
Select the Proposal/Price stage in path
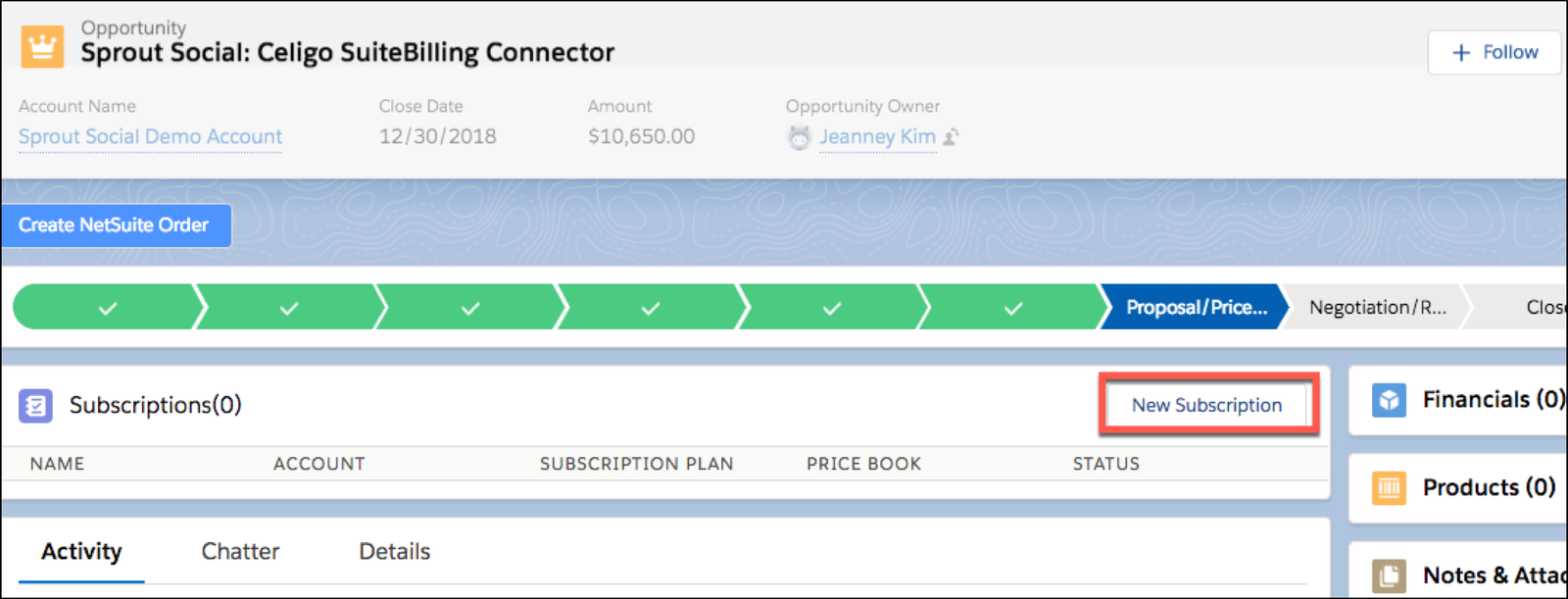pos(1196,307)
